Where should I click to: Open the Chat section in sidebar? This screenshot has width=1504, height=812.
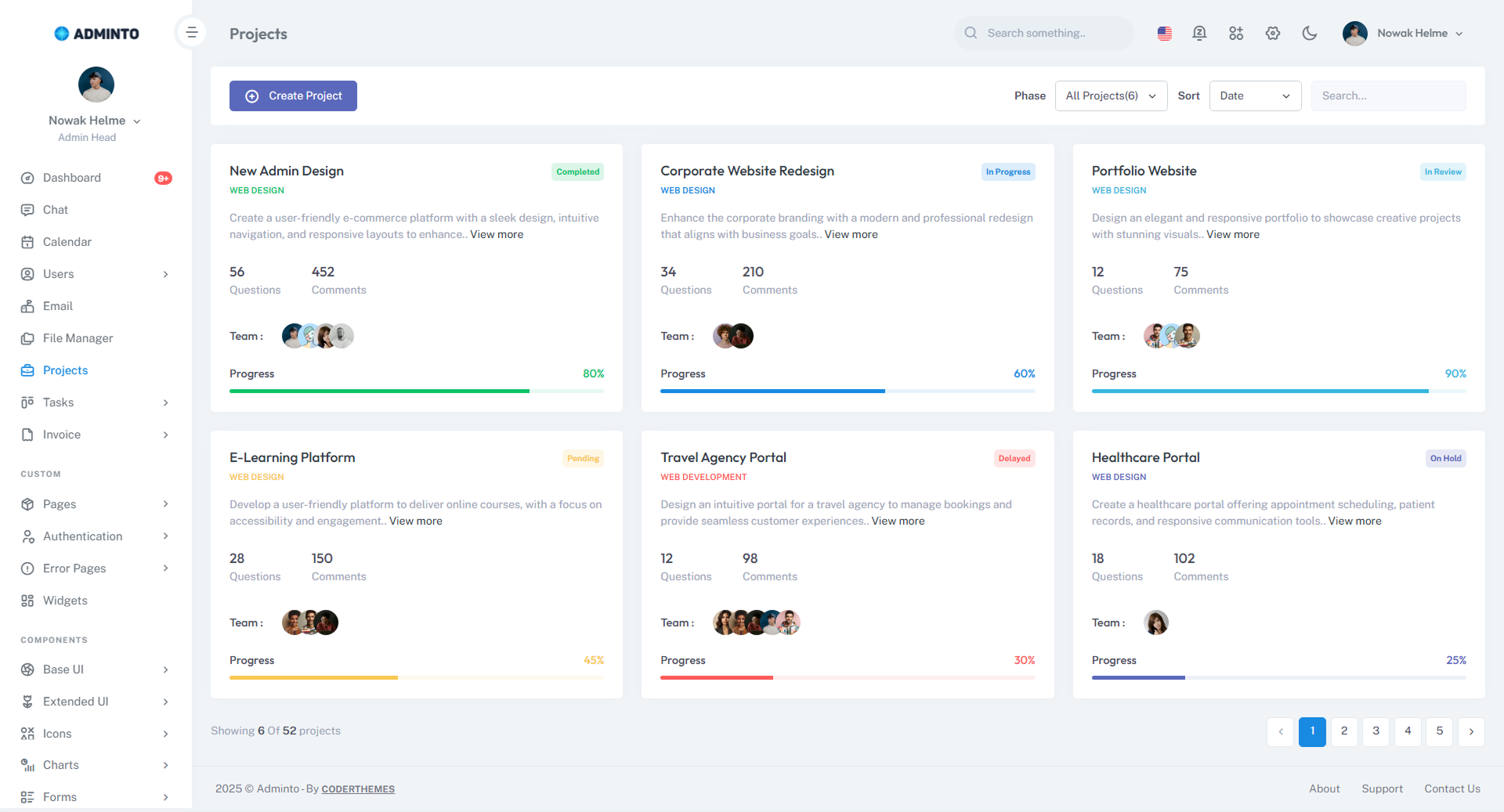point(56,209)
